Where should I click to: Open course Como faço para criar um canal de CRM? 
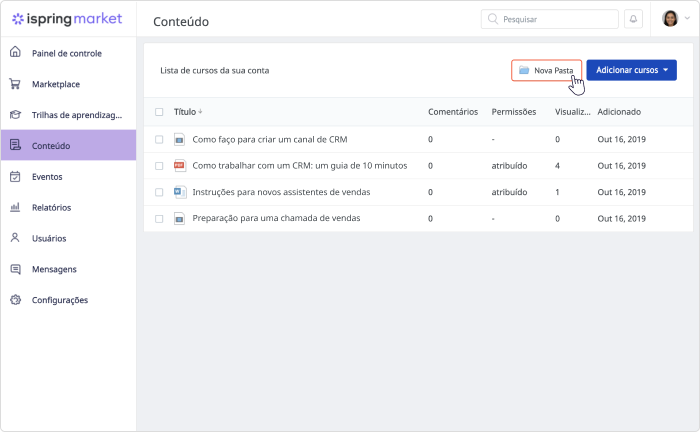270,139
